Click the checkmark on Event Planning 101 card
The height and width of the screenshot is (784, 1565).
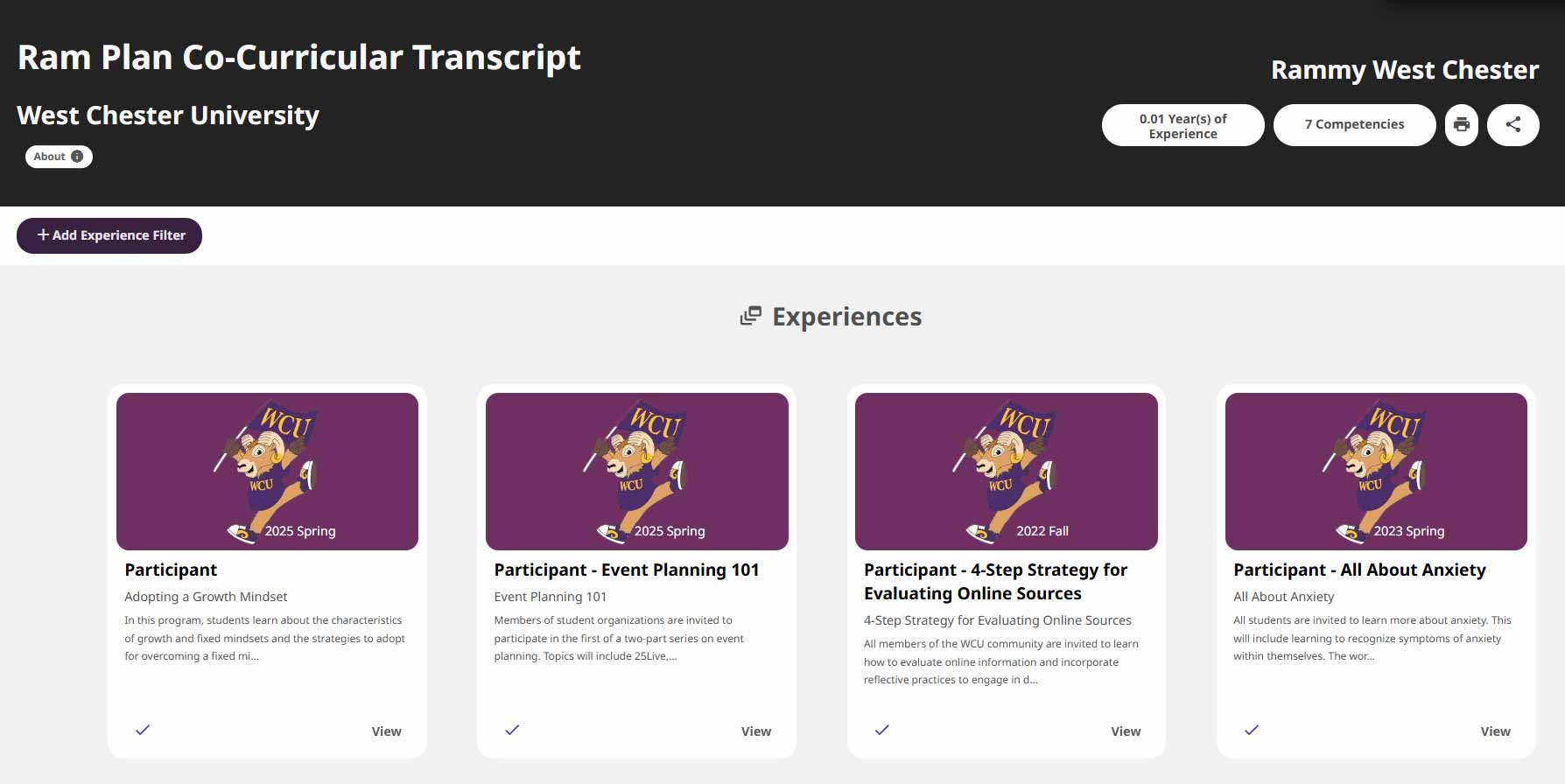(x=512, y=730)
